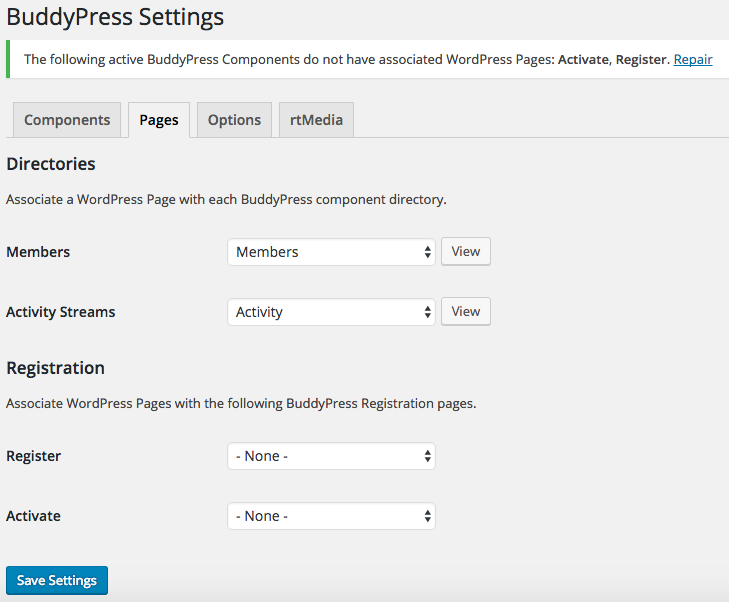
Task: Click the Repair link in the notice
Action: [693, 60]
